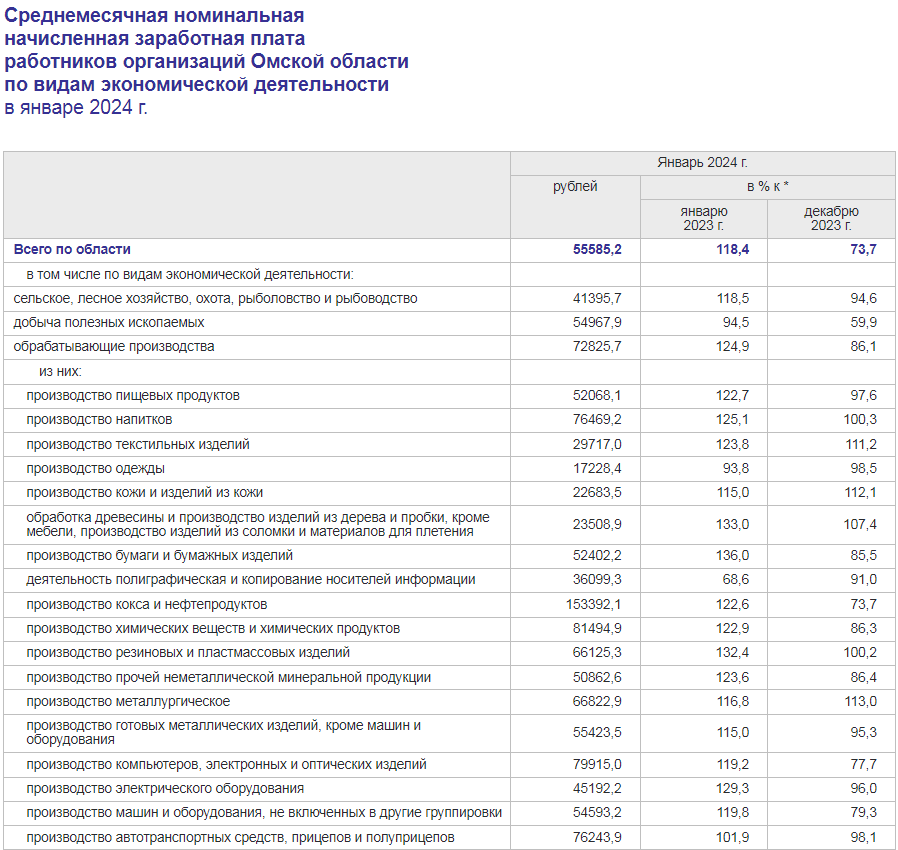Select the "обрабатывающие производства" row label
Screen dimensions: 898x850
(114, 346)
